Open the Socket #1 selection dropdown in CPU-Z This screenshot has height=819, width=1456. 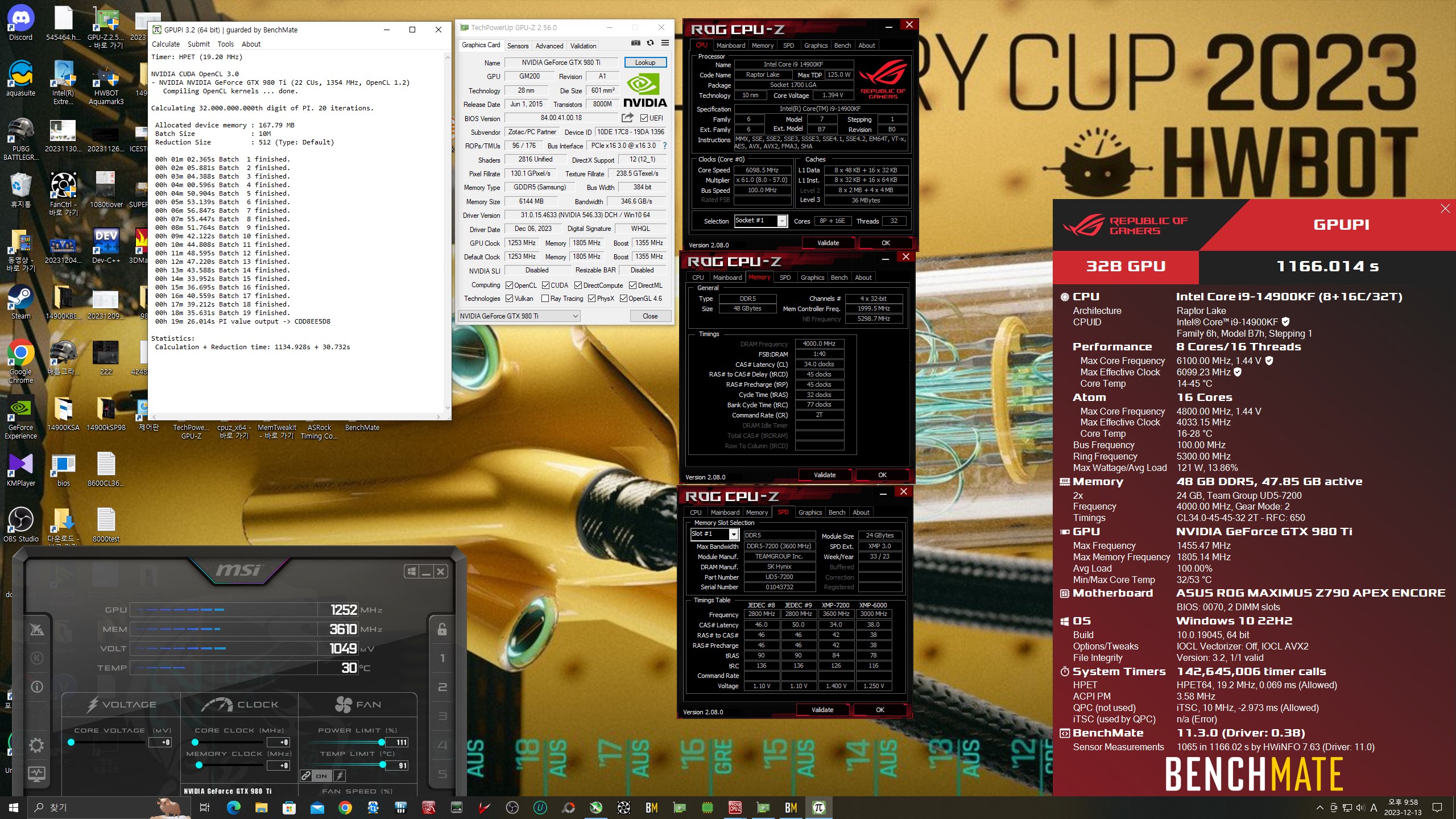click(x=760, y=221)
